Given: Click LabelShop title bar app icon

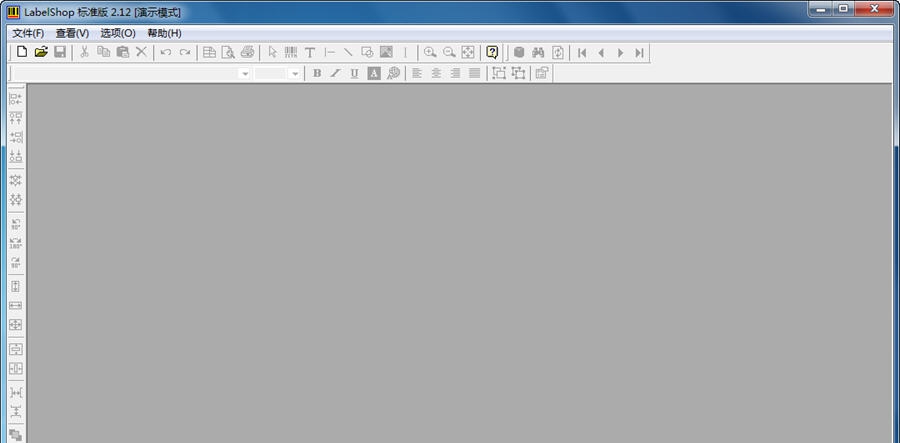Looking at the screenshot, I should point(13,11).
